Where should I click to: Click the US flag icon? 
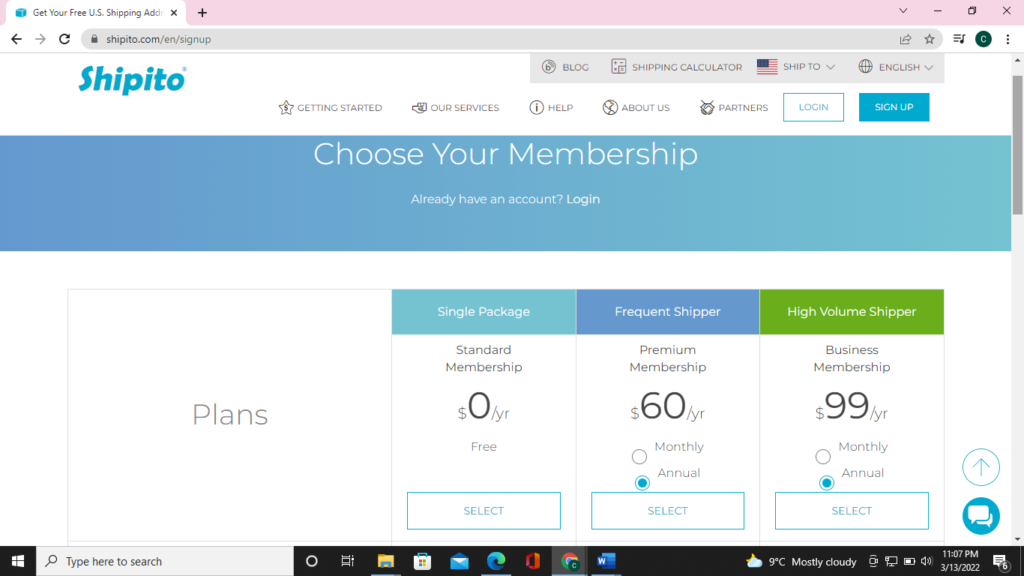767,67
